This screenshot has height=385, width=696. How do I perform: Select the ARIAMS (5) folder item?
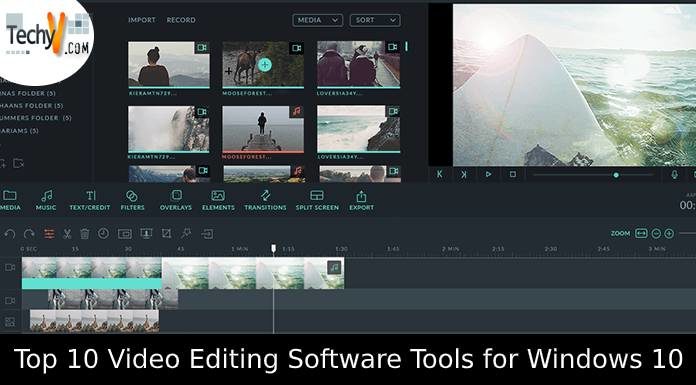coord(19,131)
